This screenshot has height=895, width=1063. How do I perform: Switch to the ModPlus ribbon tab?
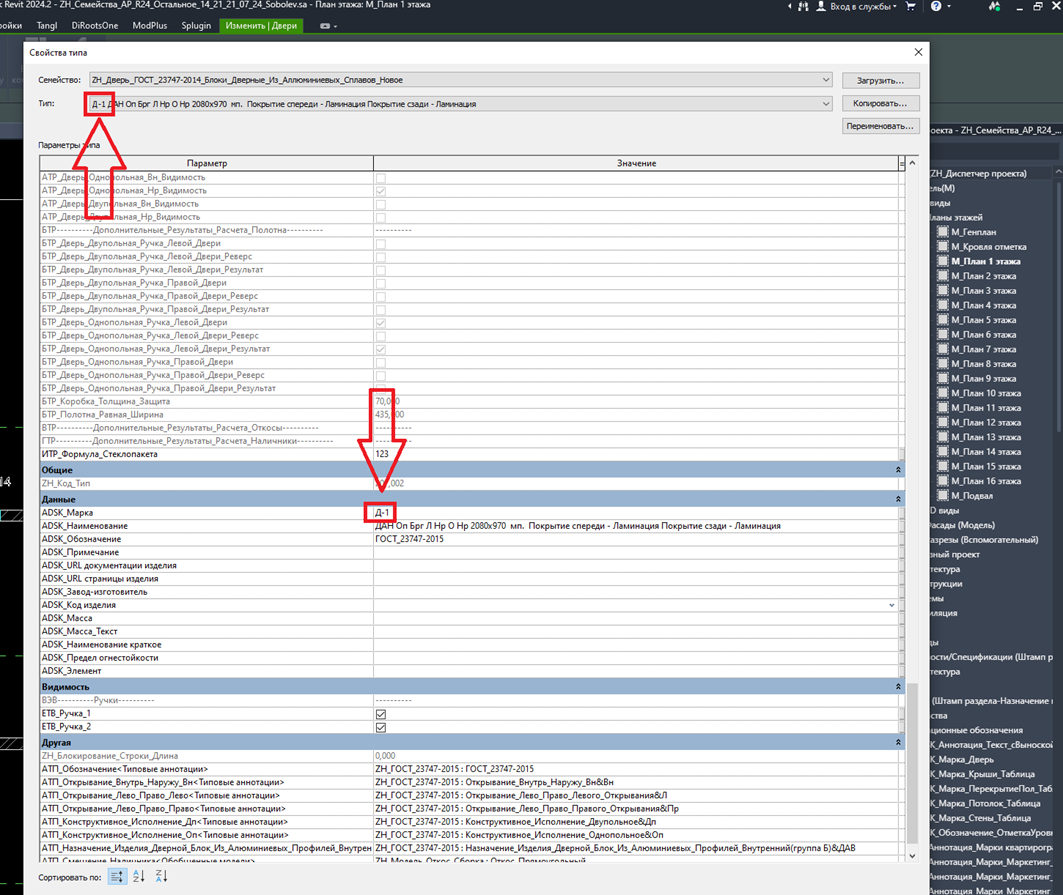coord(150,26)
